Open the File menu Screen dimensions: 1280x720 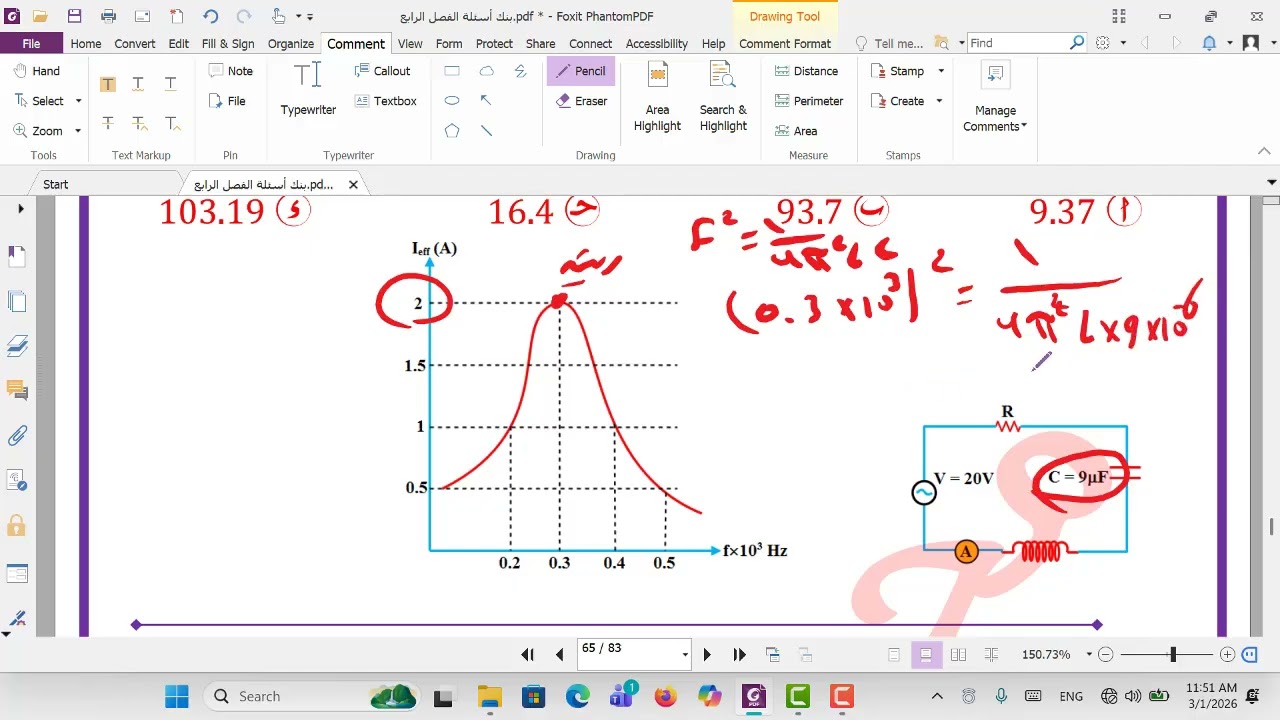point(31,43)
